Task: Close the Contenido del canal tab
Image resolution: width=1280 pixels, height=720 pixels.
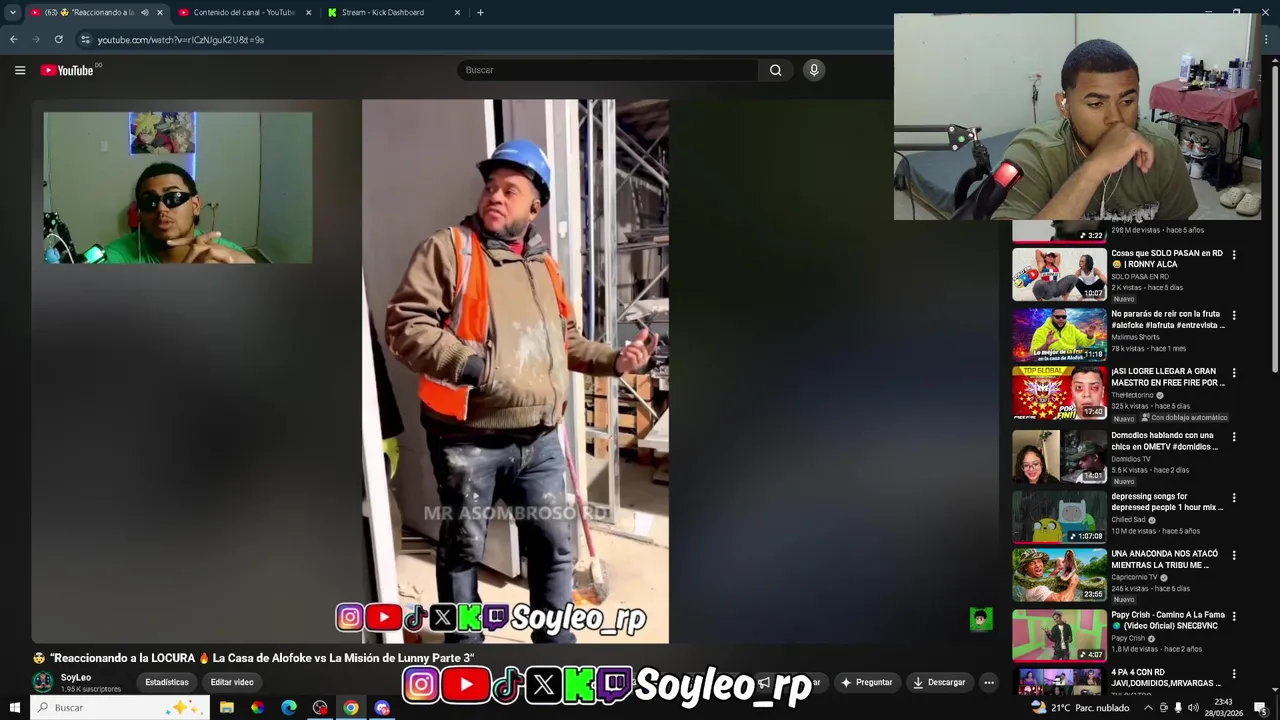Action: coord(308,12)
